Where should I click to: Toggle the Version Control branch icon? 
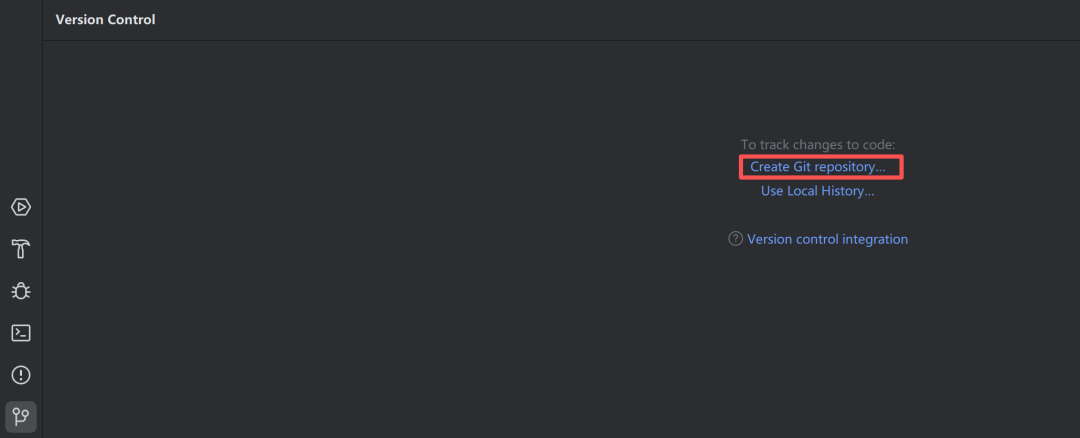click(x=21, y=417)
